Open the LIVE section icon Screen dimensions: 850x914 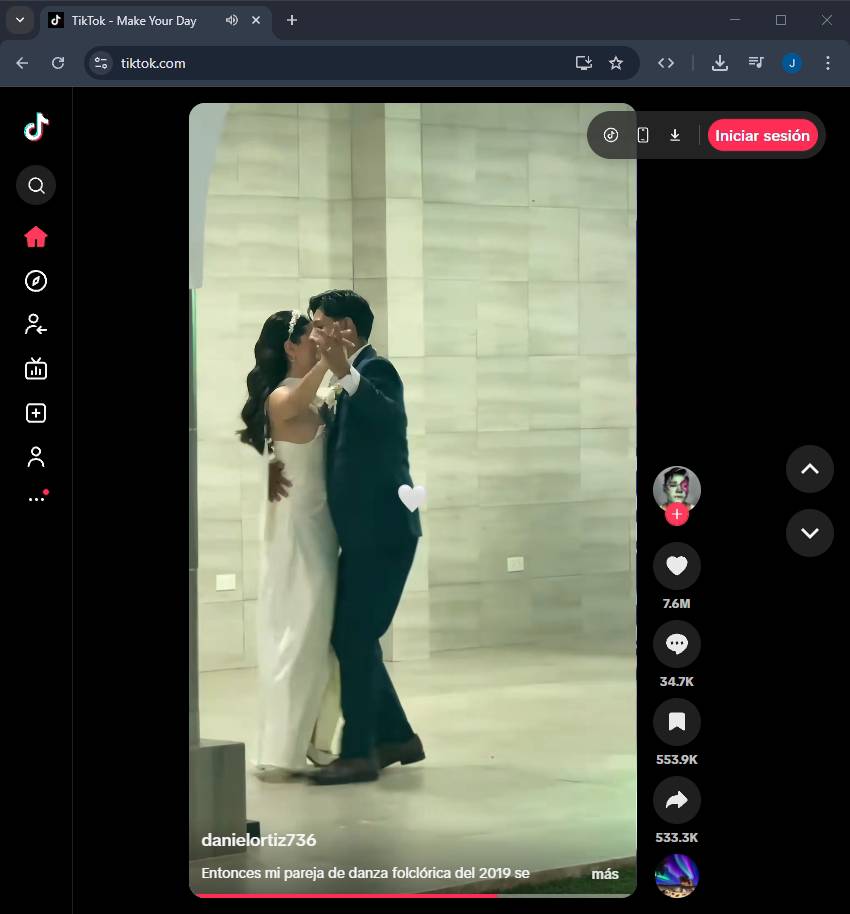(36, 369)
